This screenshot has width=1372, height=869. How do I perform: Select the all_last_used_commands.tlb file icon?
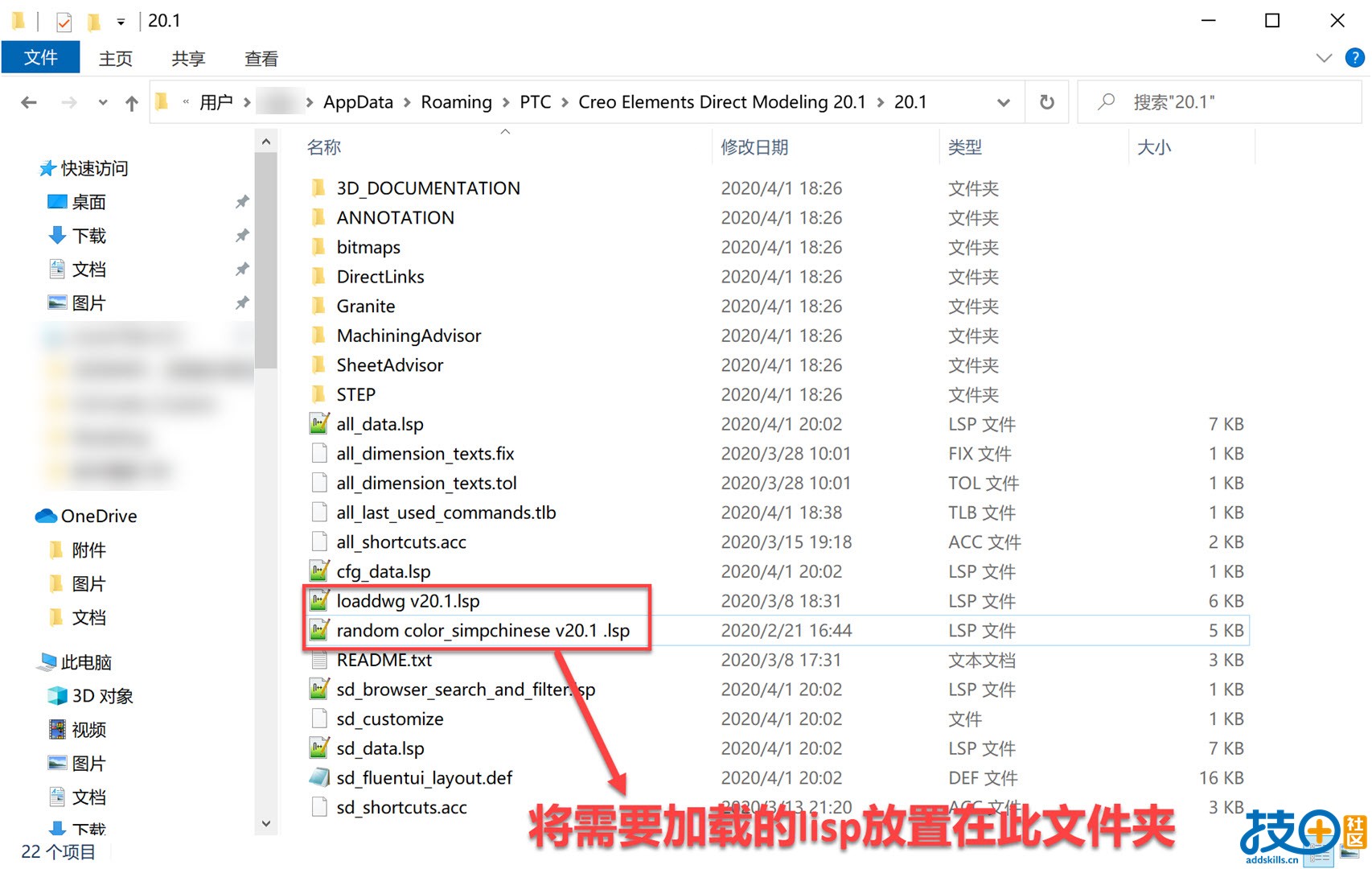[x=319, y=513]
